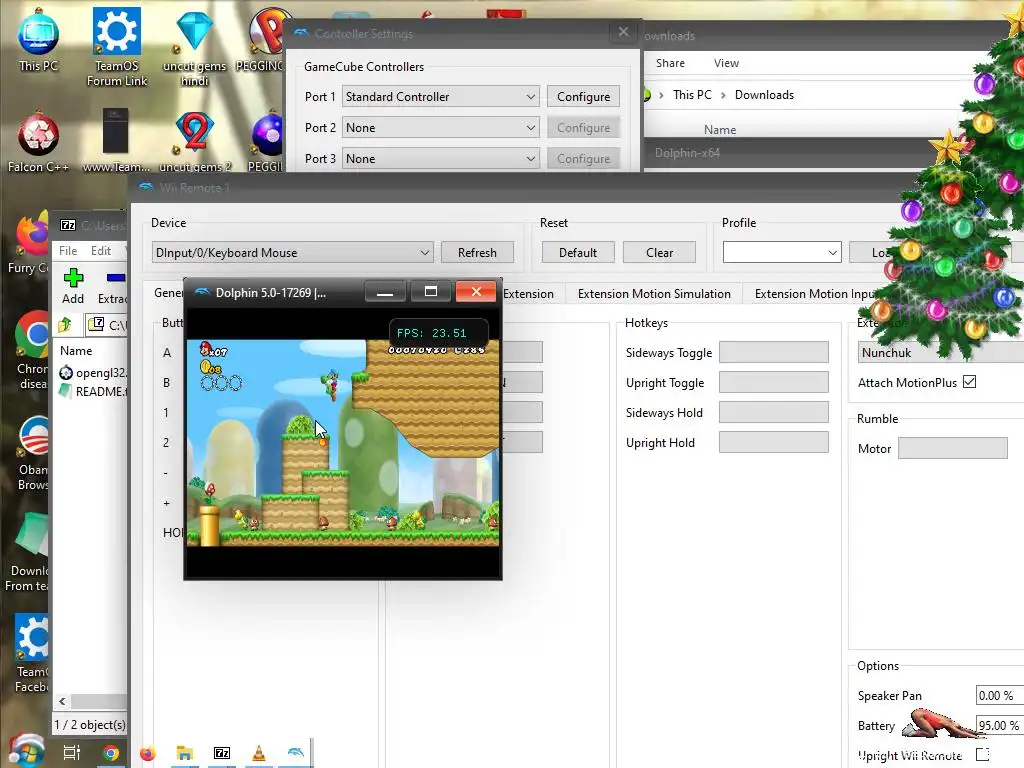Click the 7-Zip up folder icon
Screen dimensions: 1024x768
65,324
